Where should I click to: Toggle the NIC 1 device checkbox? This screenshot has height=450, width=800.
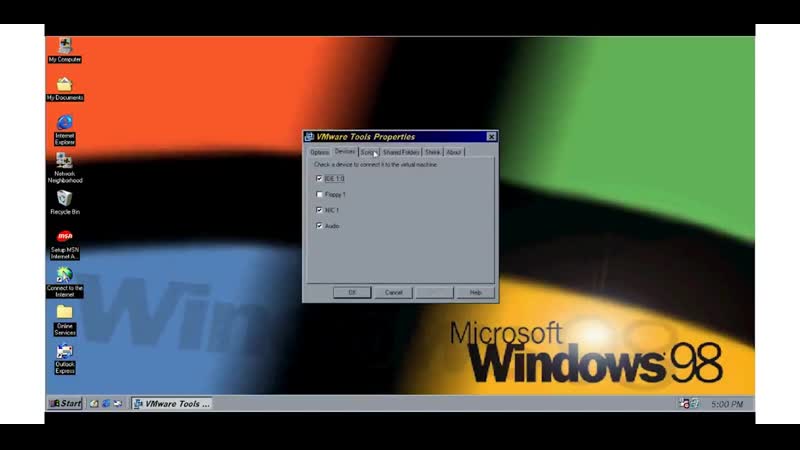pos(319,210)
